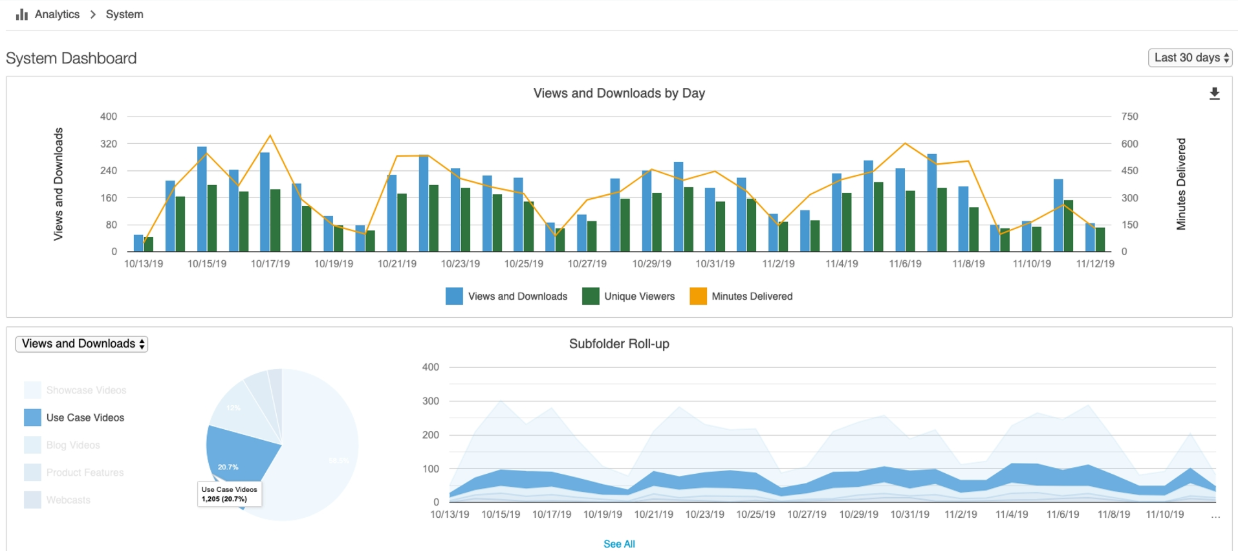Click the breadcrumb chevron separator

point(91,15)
